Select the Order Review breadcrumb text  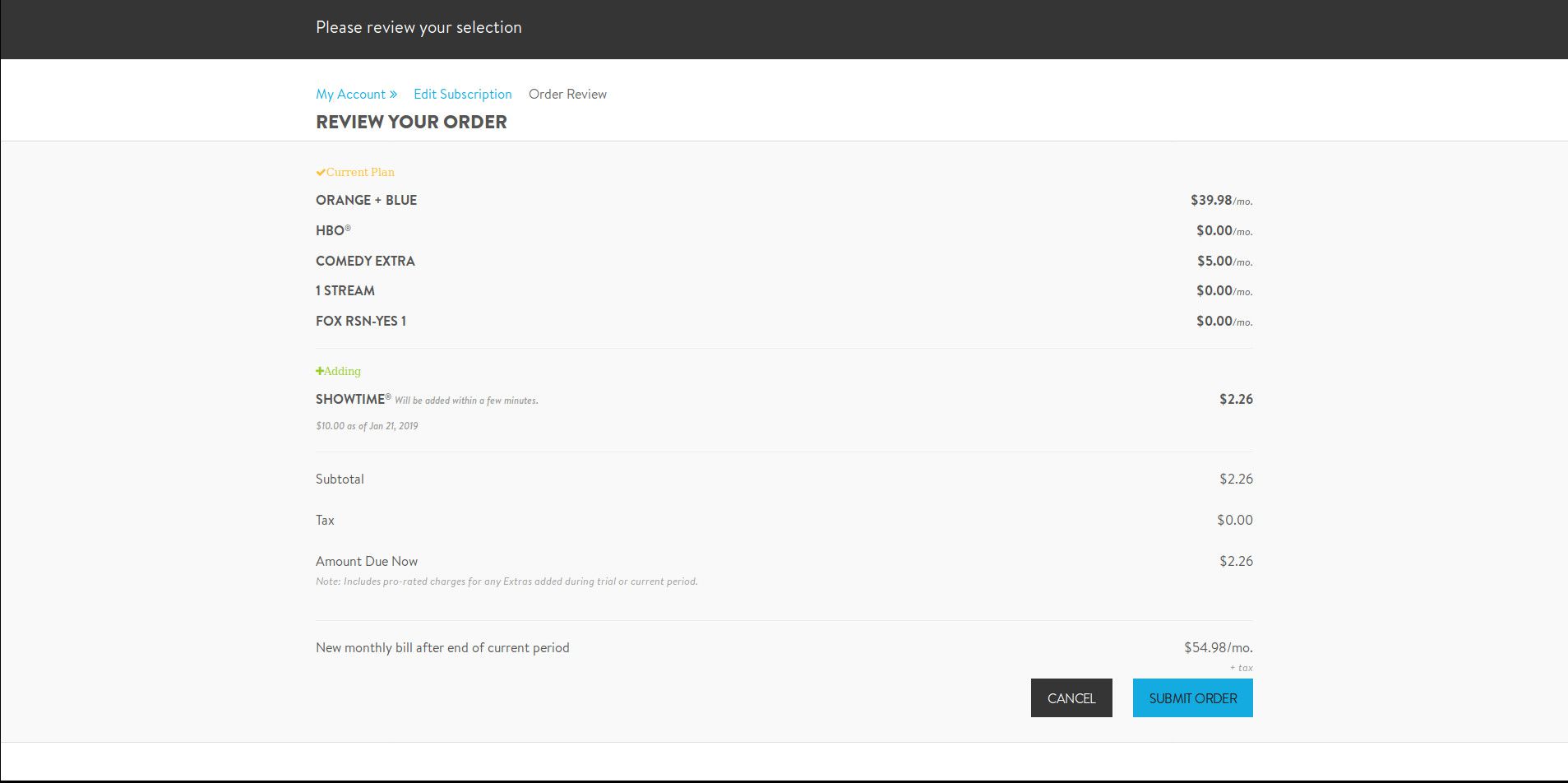[567, 94]
